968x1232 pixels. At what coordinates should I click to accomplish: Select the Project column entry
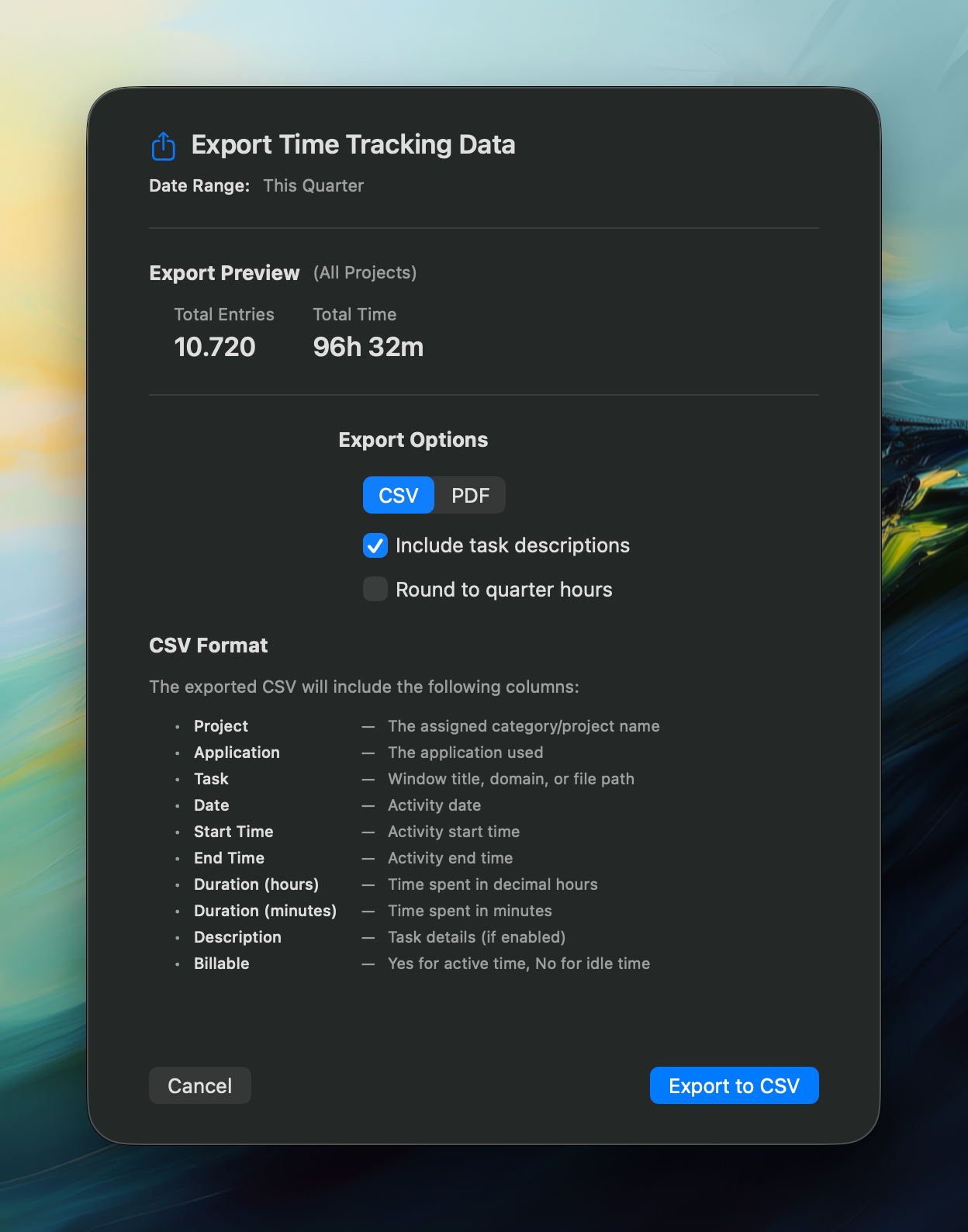(x=220, y=726)
